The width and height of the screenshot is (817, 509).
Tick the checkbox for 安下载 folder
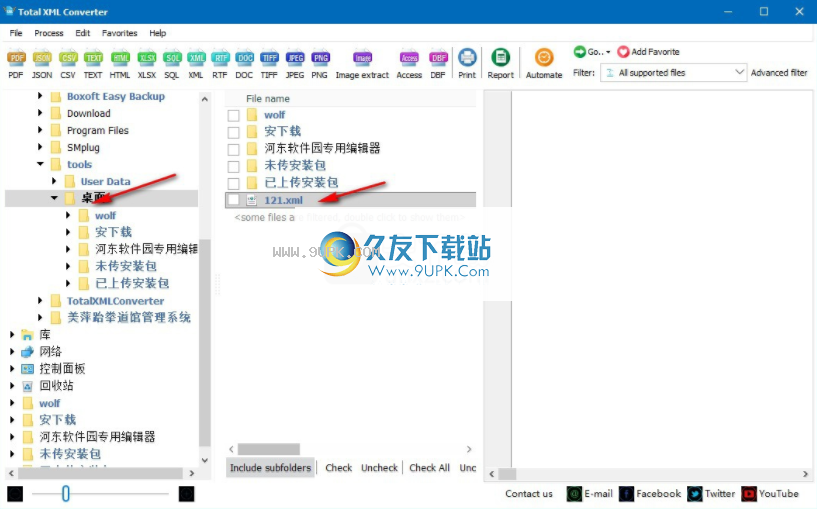(x=233, y=132)
